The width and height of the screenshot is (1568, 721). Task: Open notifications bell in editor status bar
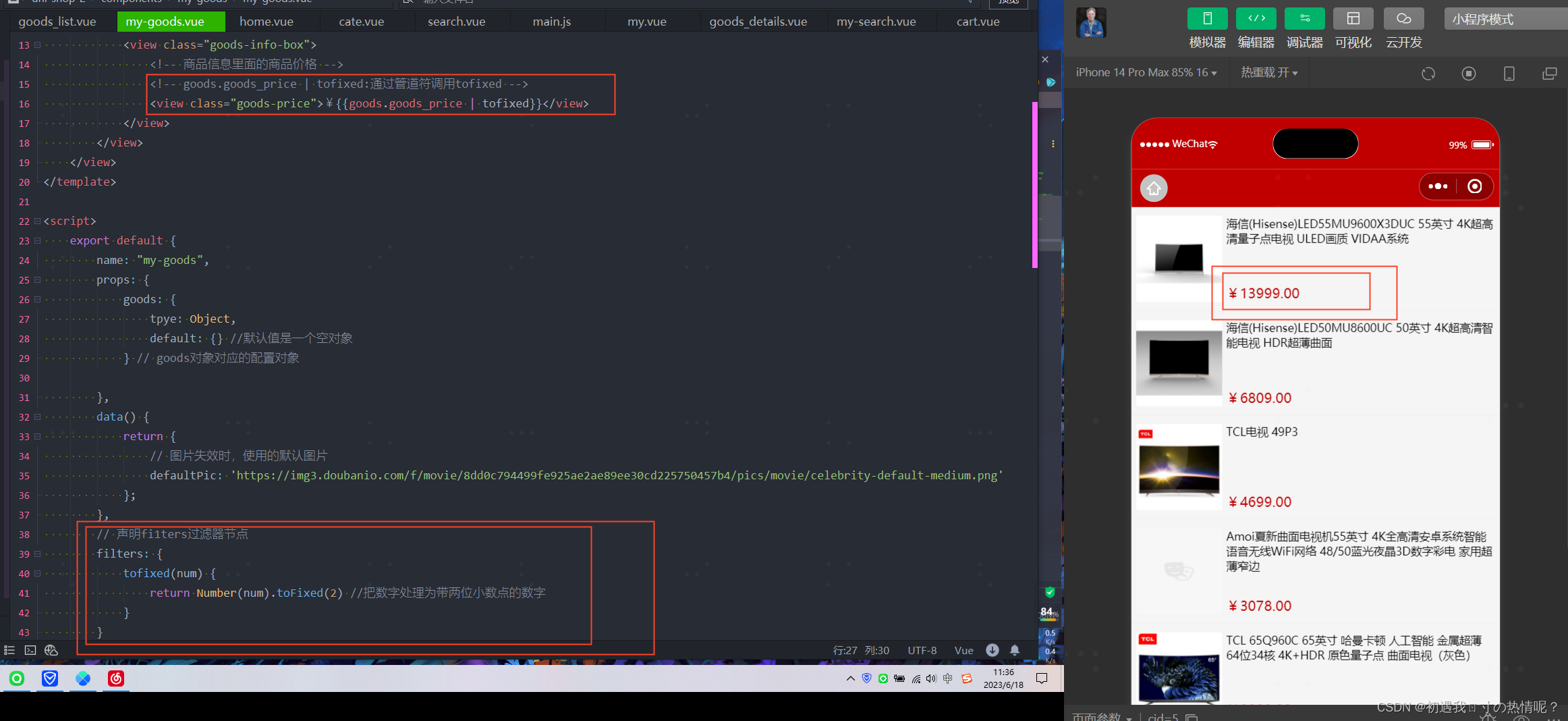pos(1015,650)
